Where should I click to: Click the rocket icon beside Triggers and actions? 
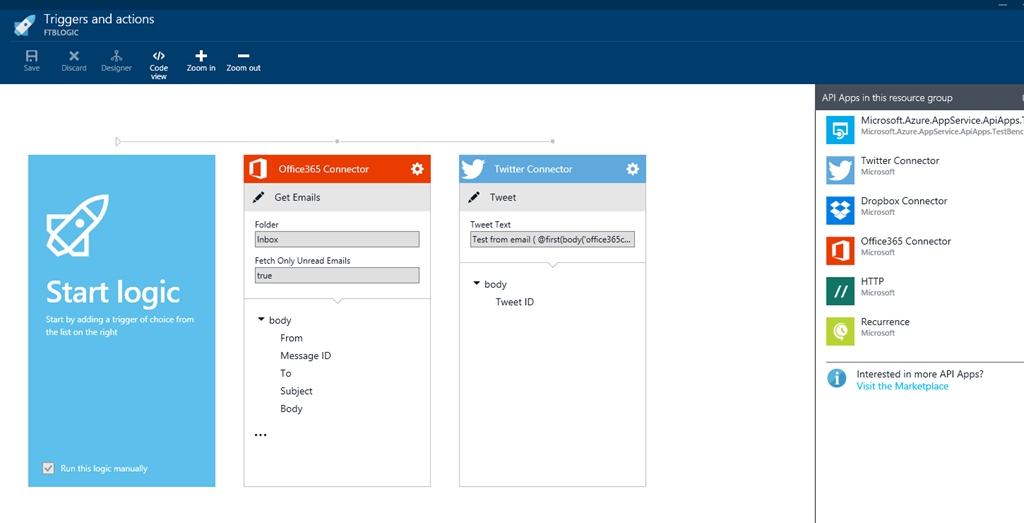coord(25,25)
